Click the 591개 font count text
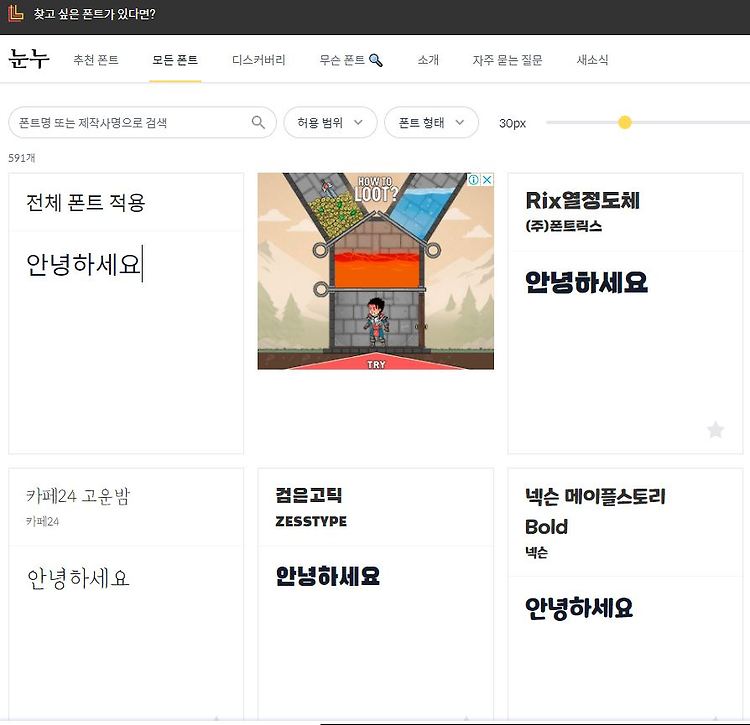The image size is (750, 725). pyautogui.click(x=22, y=158)
